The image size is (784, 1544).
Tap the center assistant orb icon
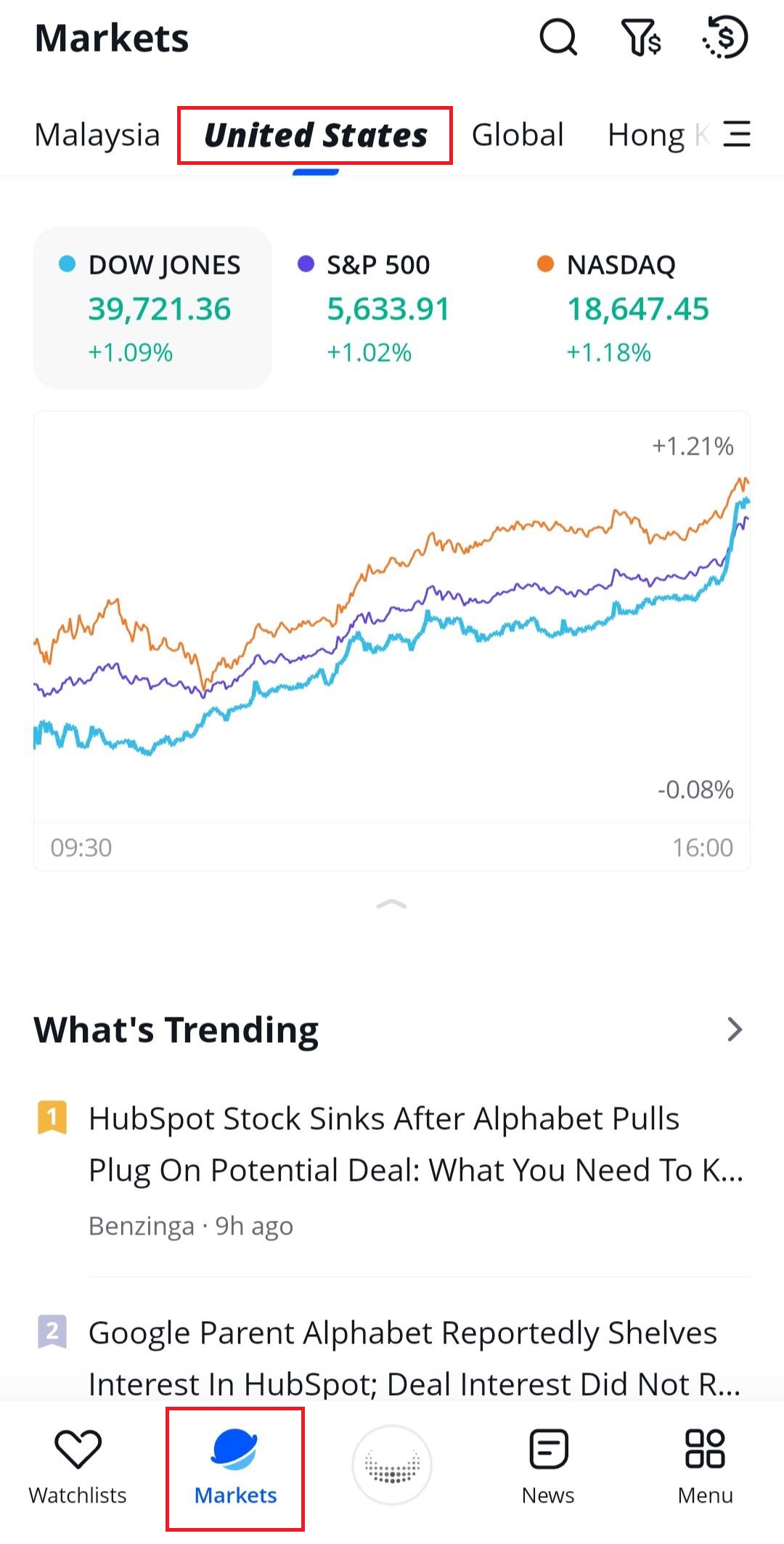tap(392, 1466)
